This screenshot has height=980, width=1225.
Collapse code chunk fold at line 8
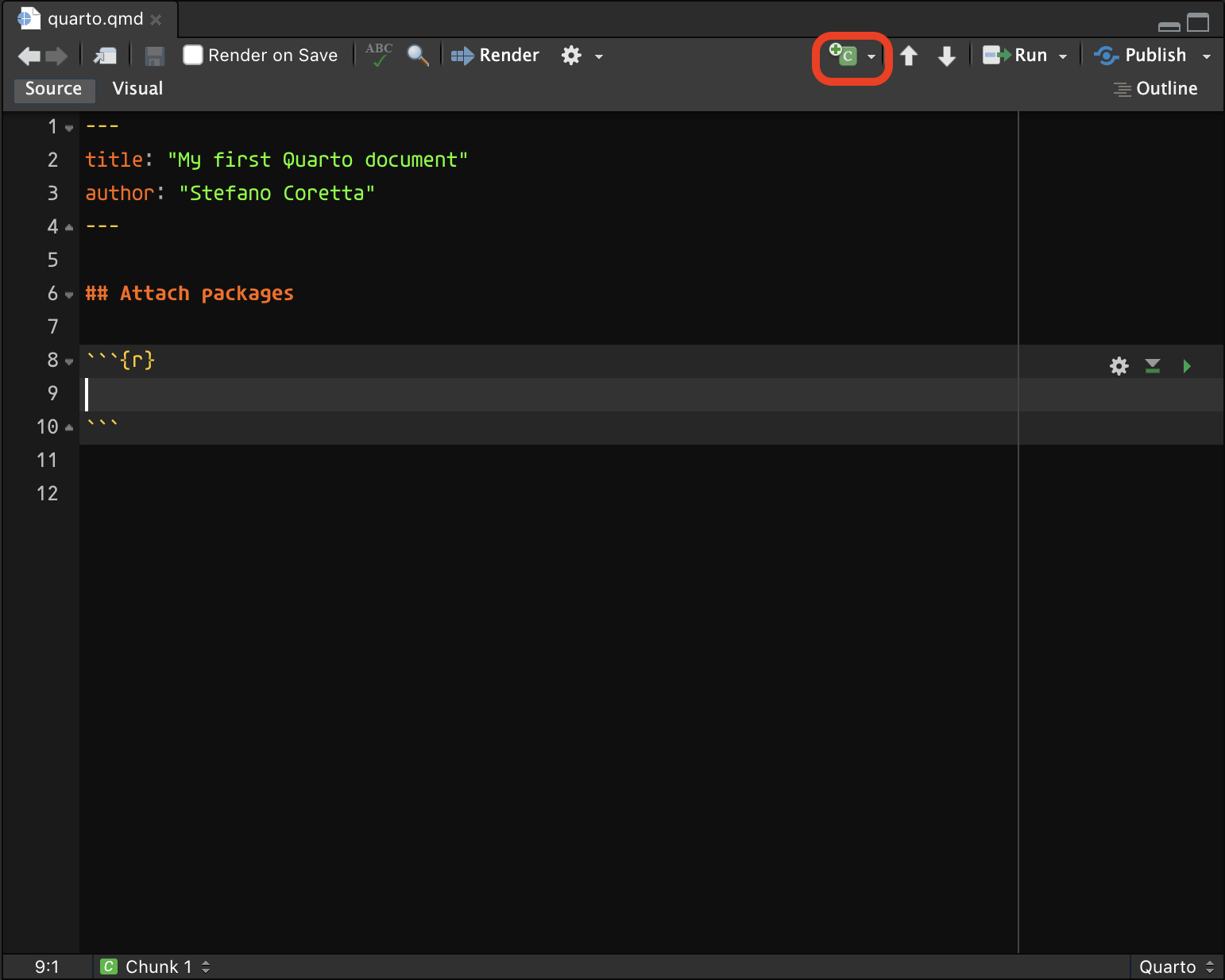69,362
